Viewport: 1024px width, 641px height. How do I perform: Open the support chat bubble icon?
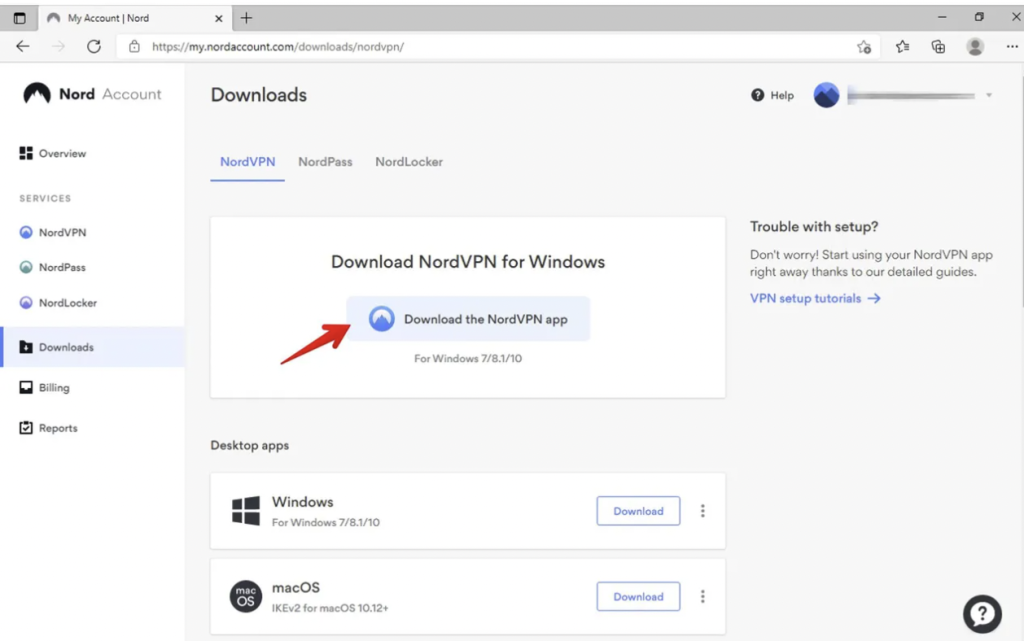click(x=982, y=612)
